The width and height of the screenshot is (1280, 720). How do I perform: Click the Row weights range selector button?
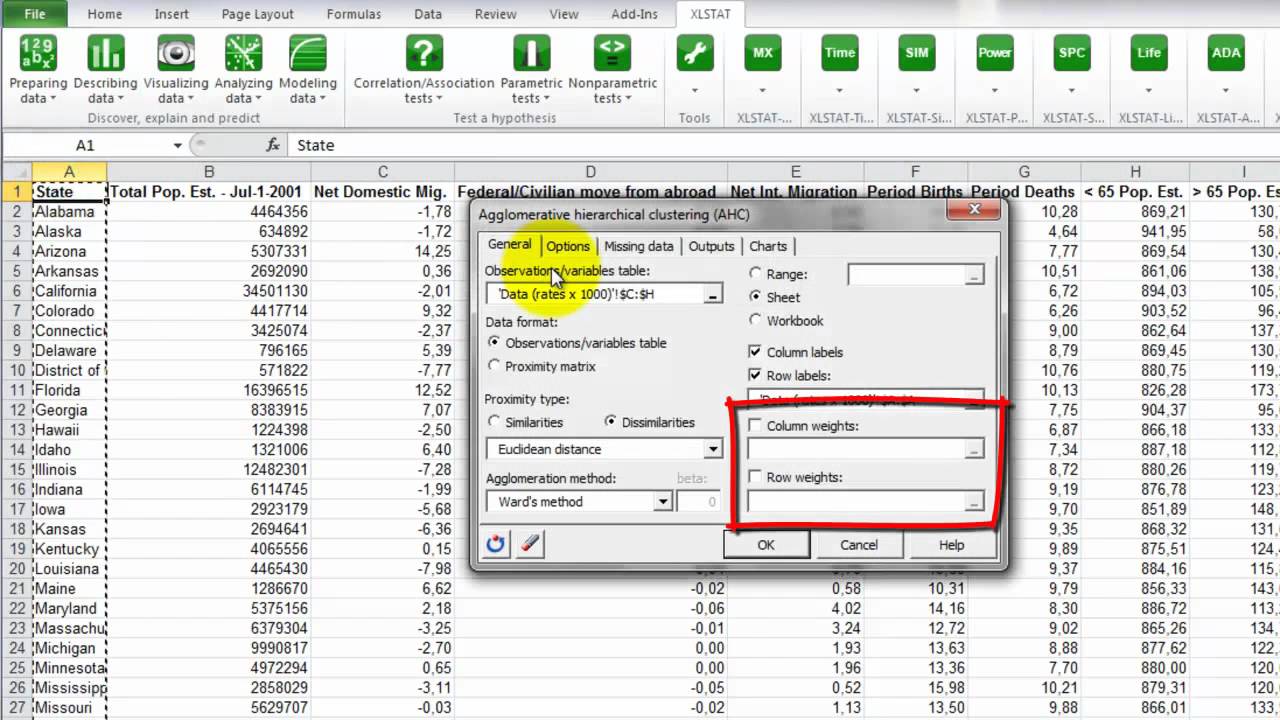click(x=973, y=501)
